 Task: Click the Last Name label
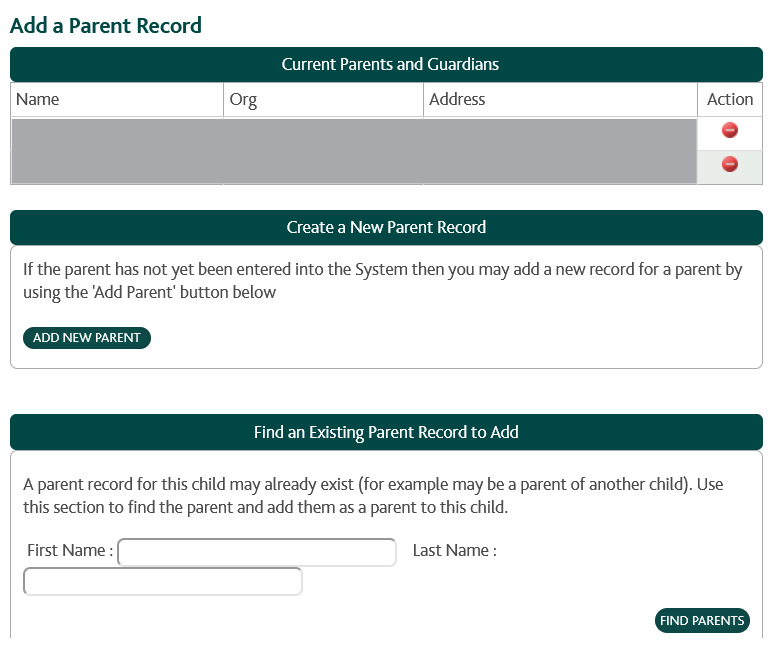[x=455, y=550]
